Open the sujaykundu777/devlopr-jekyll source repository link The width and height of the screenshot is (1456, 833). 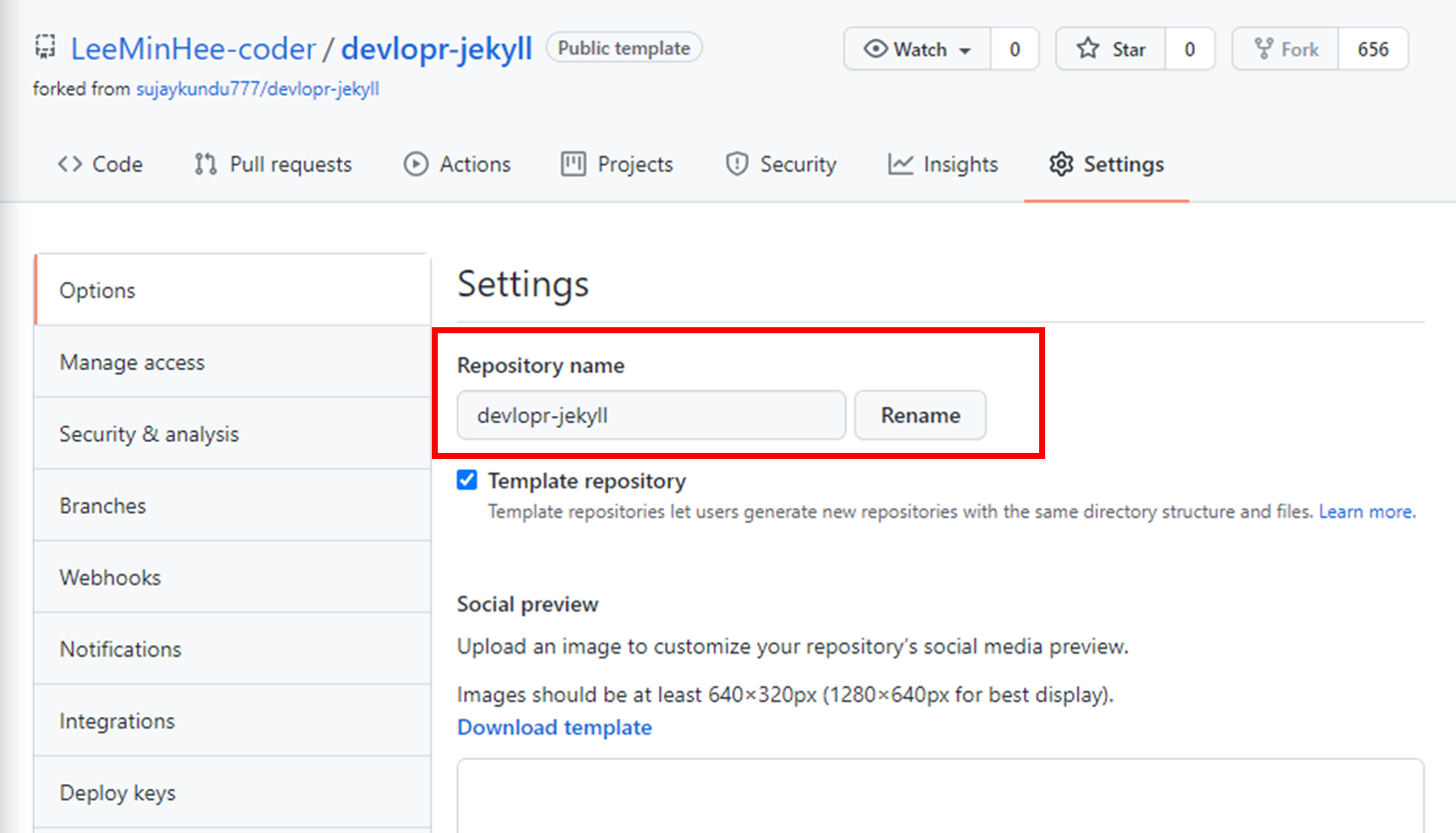[x=257, y=89]
